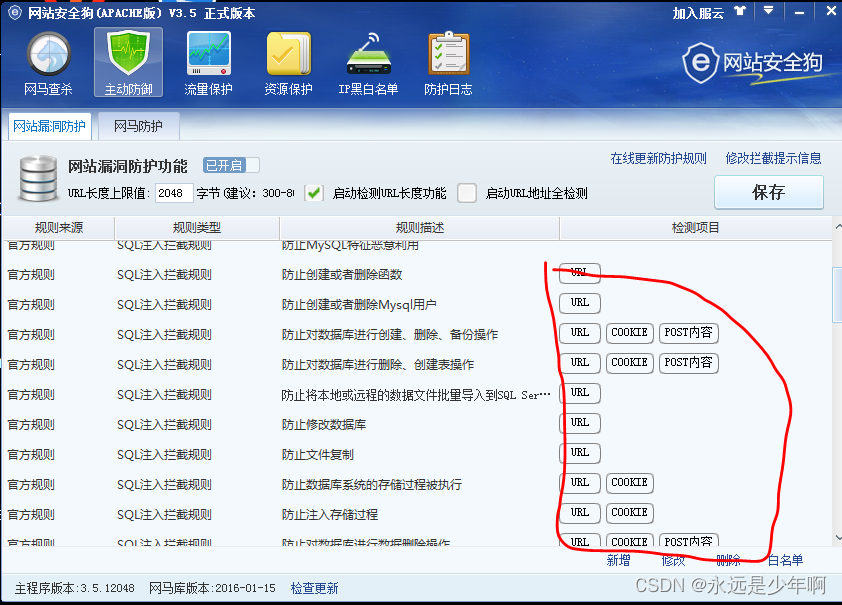842x605 pixels.
Task: Toggle URL for 防止创建或者删除Mysql用户 rule
Action: [579, 303]
